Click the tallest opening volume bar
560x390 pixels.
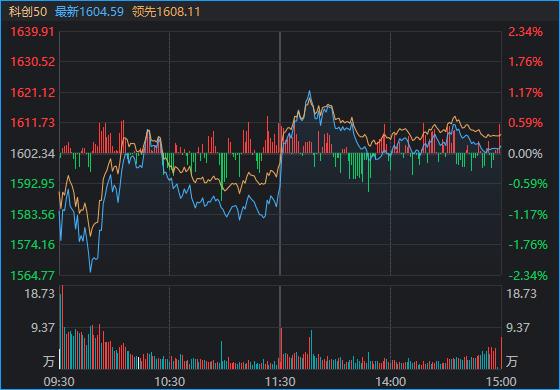click(x=62, y=327)
